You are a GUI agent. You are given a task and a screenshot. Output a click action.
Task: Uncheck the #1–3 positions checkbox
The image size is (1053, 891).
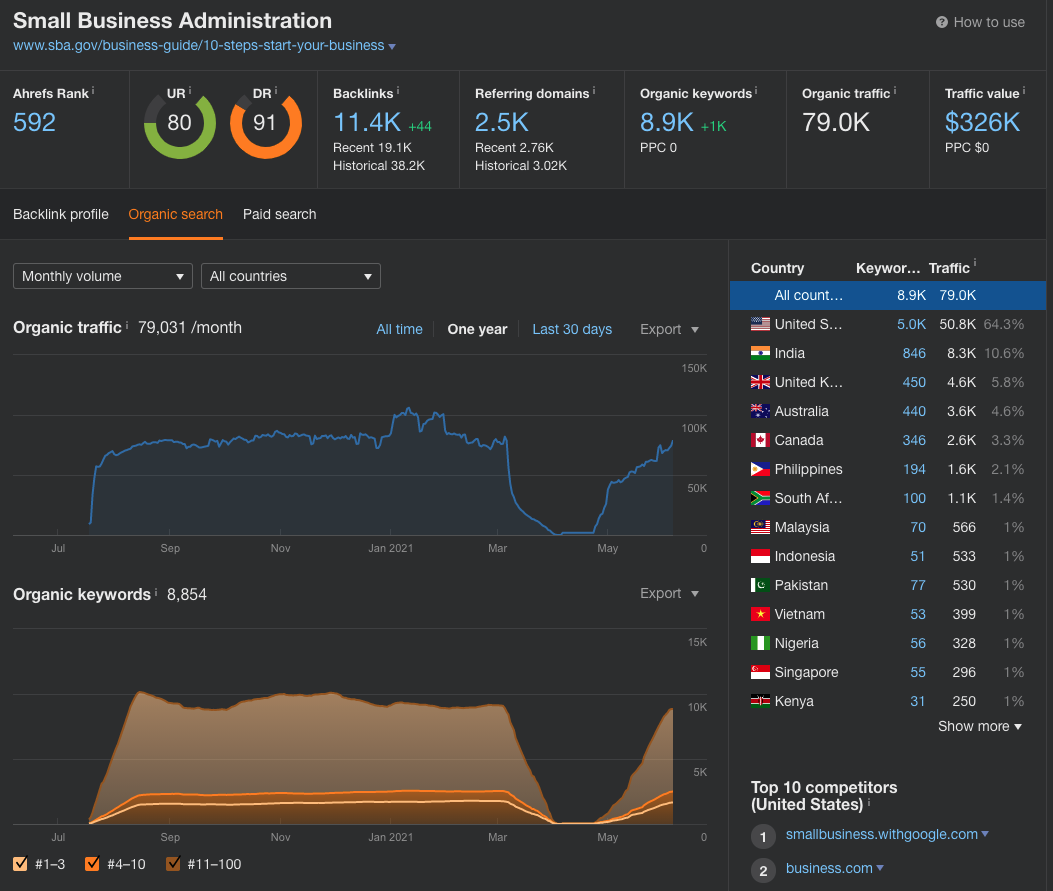(x=21, y=864)
